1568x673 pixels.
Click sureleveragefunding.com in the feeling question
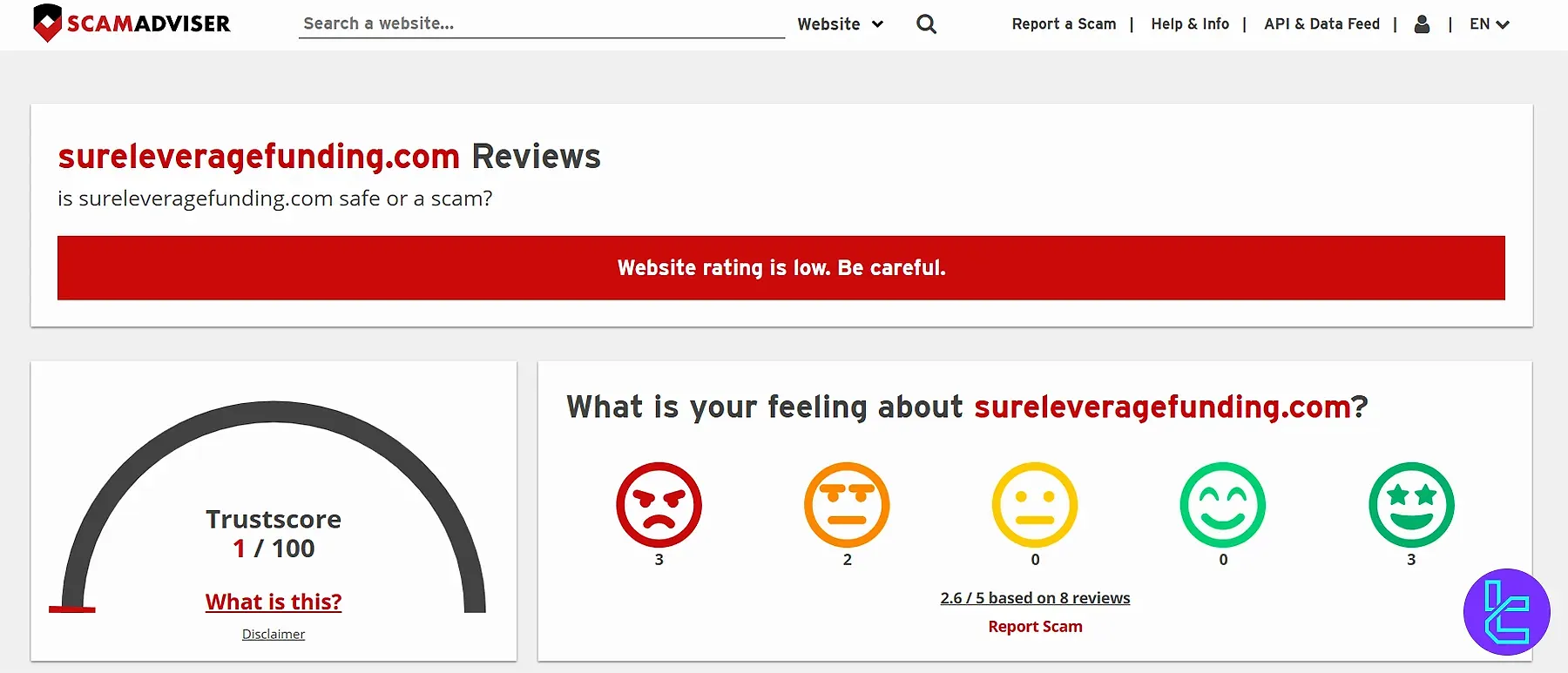1162,407
